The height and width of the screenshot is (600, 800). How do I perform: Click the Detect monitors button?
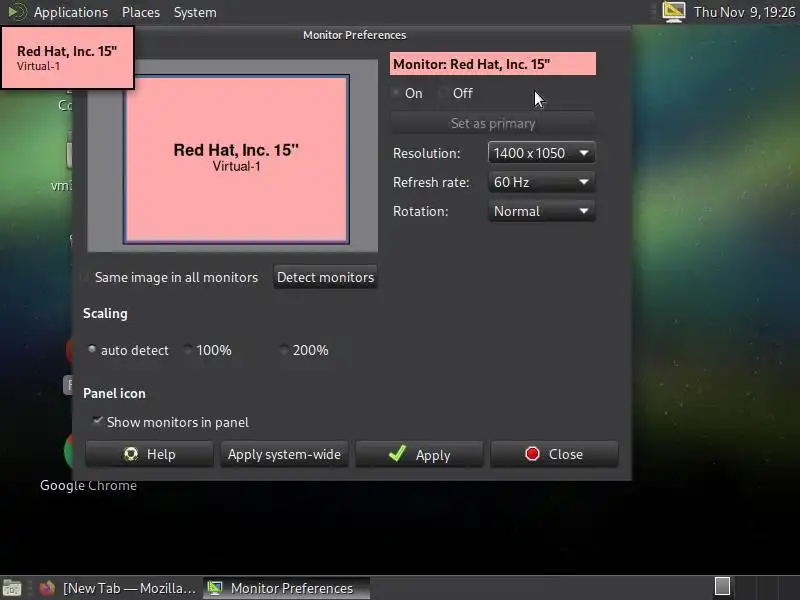click(326, 277)
